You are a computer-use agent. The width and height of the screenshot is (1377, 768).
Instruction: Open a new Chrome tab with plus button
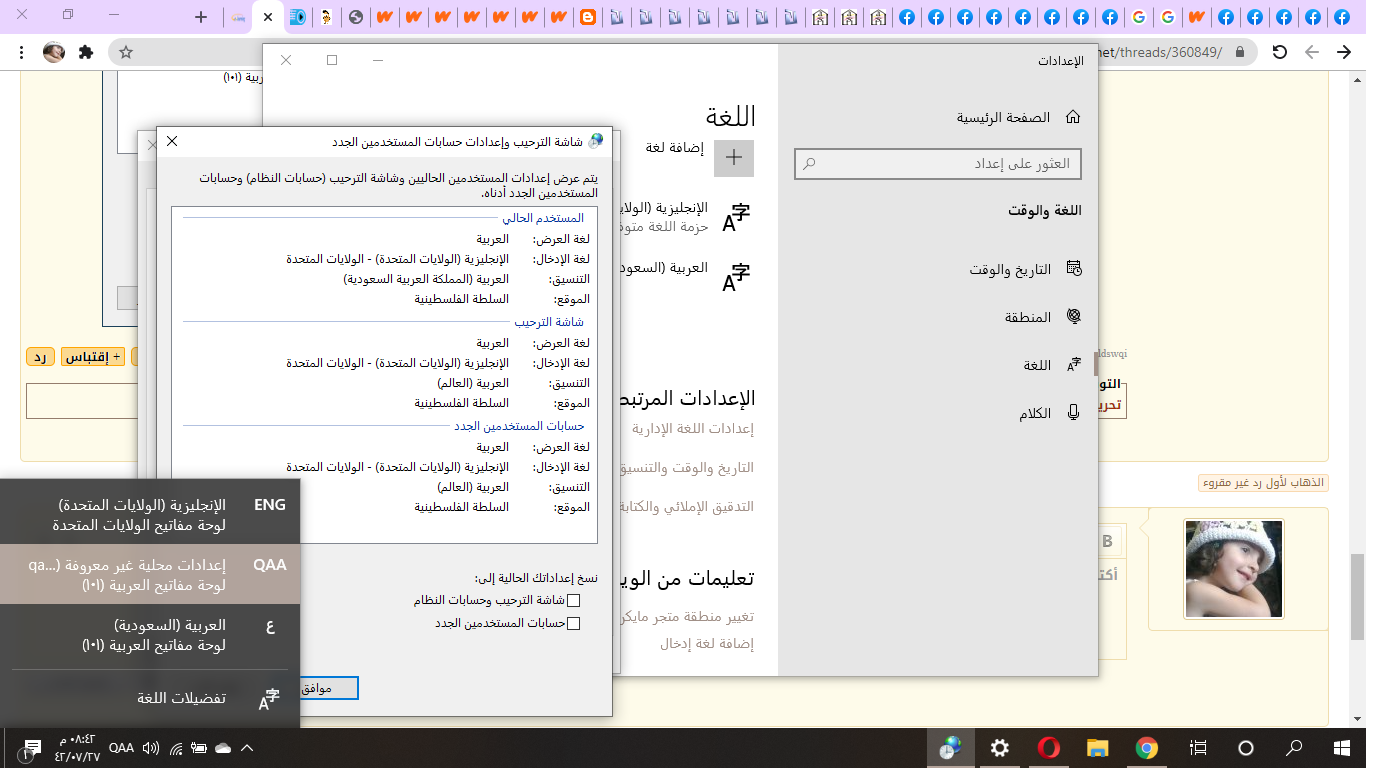coord(201,17)
